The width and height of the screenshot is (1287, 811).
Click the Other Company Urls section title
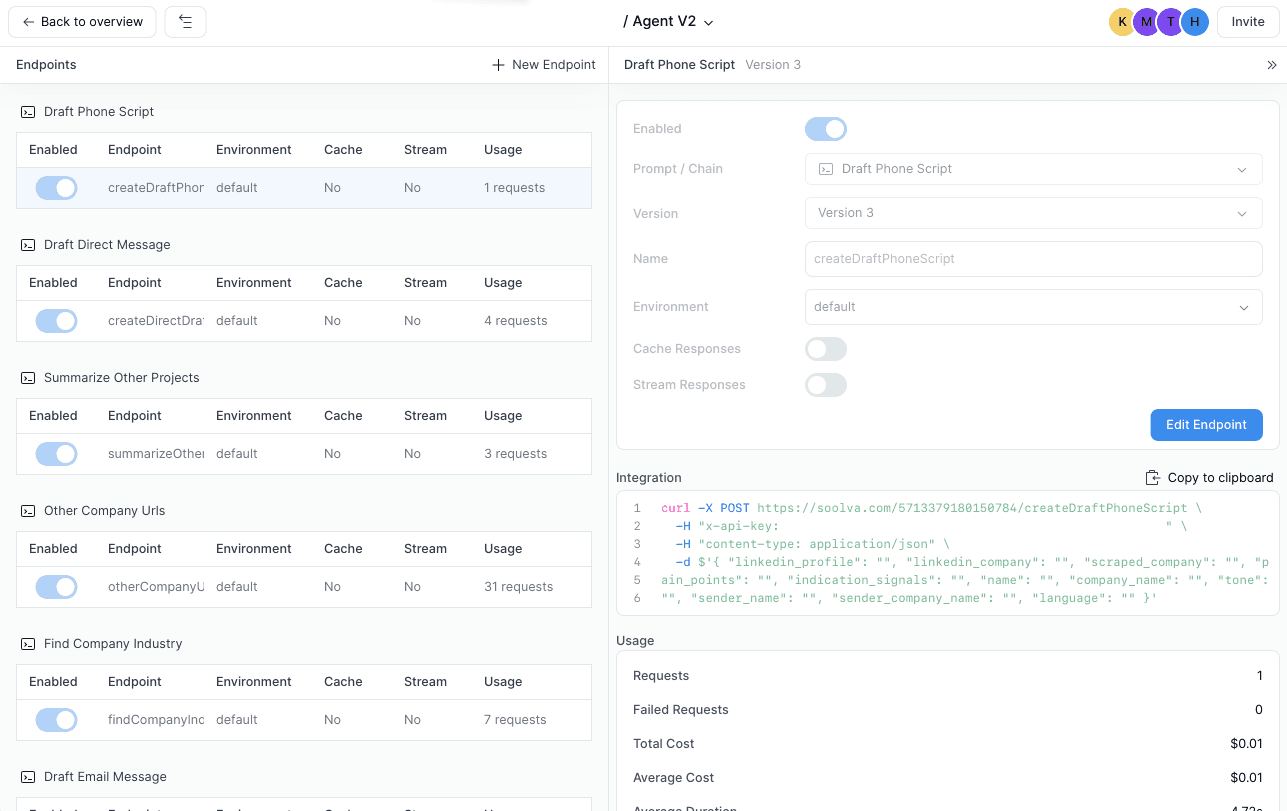pos(105,511)
